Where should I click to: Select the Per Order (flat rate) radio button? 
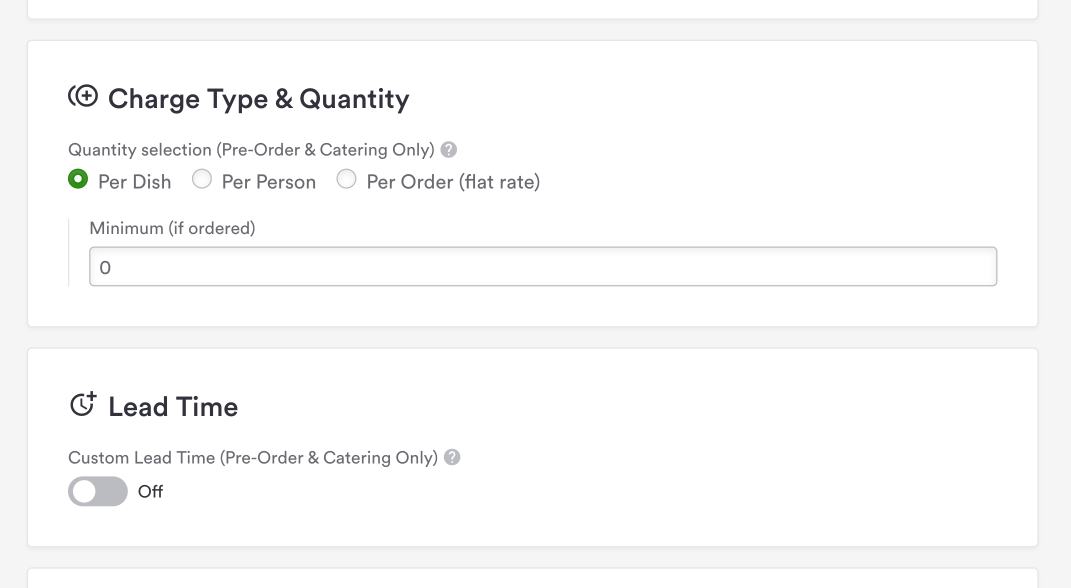pos(346,180)
